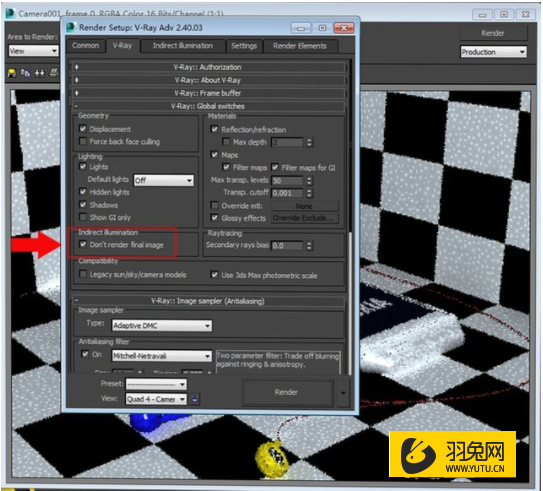Click Render button in Render Setup dialog
Image resolution: width=543 pixels, height=491 pixels.
(287, 392)
